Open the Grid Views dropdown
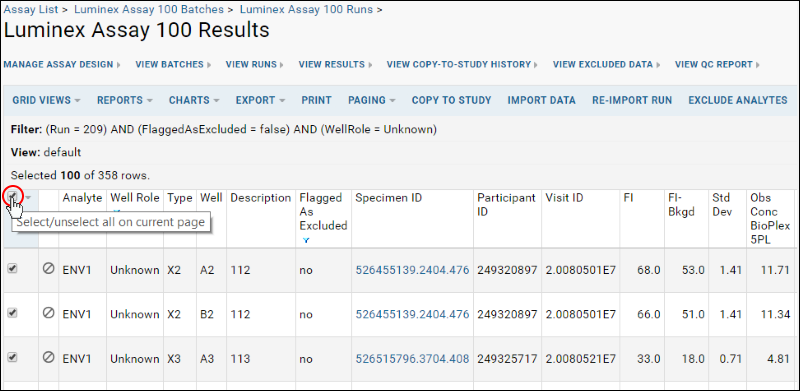Image resolution: width=800 pixels, height=391 pixels. [x=46, y=100]
